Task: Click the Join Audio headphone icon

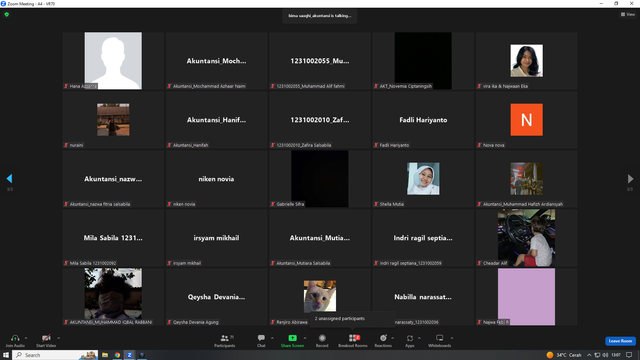Action: pyautogui.click(x=15, y=338)
